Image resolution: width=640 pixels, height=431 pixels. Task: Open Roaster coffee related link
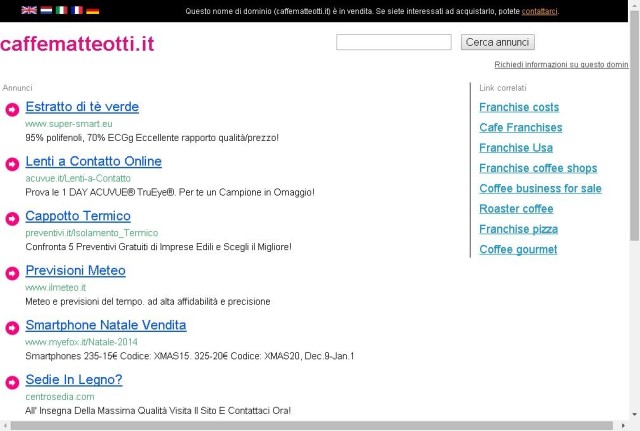(516, 209)
